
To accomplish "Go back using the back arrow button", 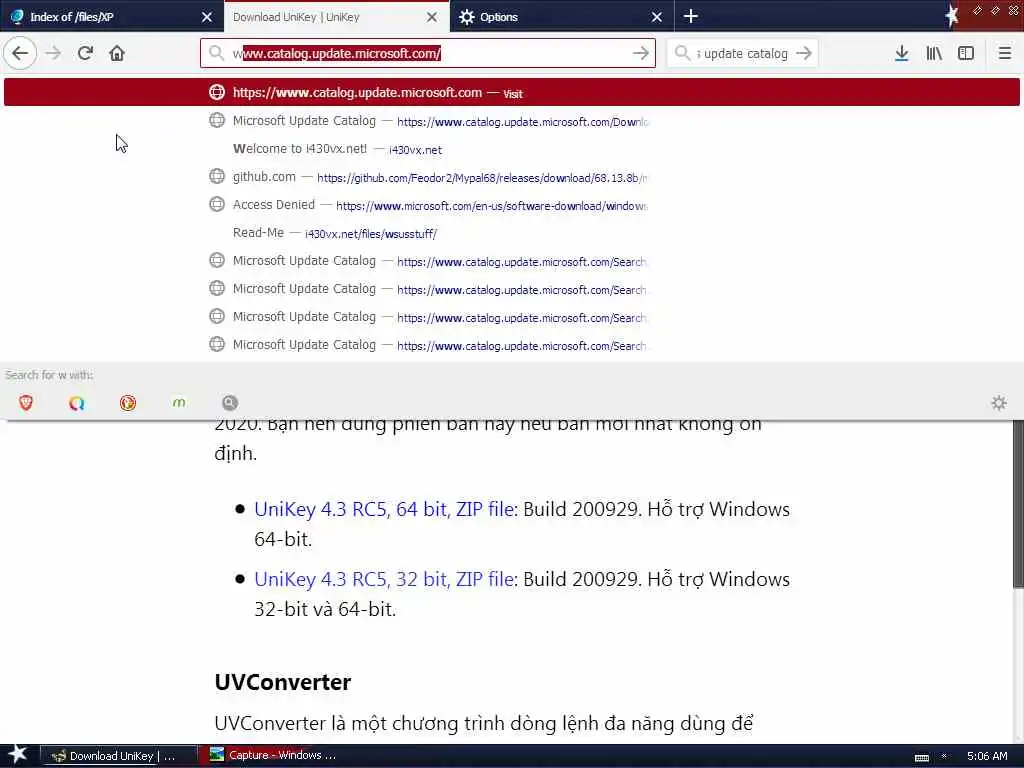I will tap(20, 53).
